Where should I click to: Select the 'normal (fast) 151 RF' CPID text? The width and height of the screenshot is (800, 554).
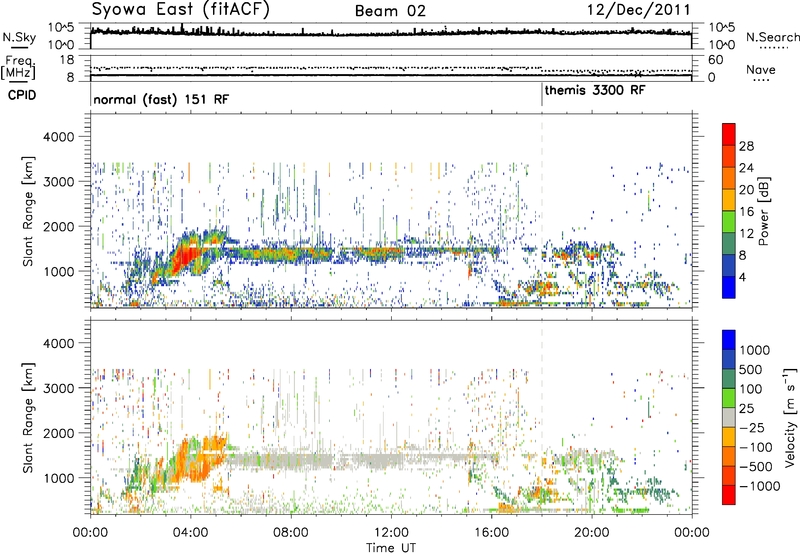(161, 99)
